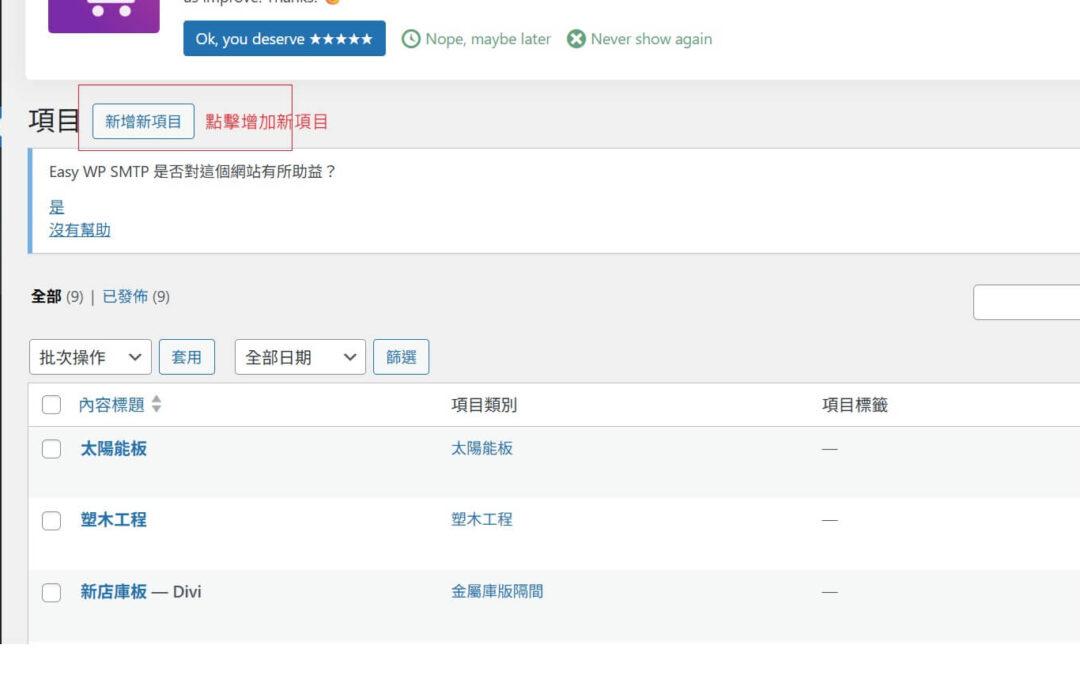Open the 全部日期 dropdown
Image resolution: width=1080 pixels, height=675 pixels.
(x=300, y=357)
